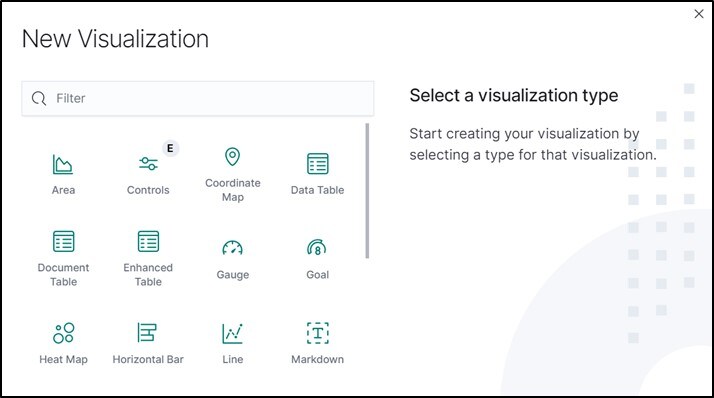This screenshot has height=398, width=714.
Task: Click the experimental E badge on Controls
Action: coord(170,148)
